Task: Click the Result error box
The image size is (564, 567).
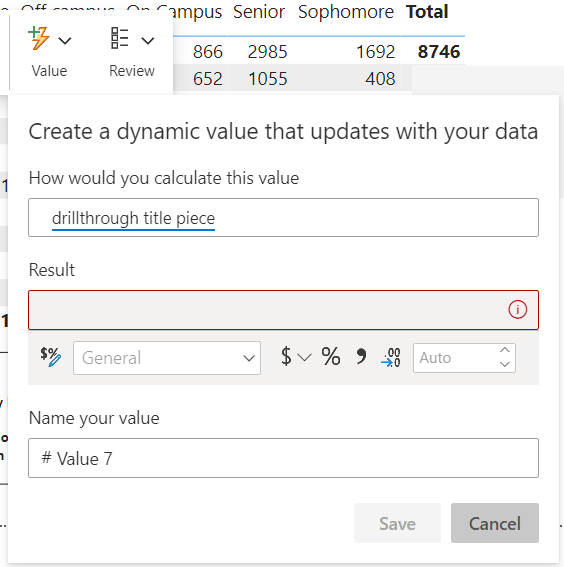Action: (283, 310)
